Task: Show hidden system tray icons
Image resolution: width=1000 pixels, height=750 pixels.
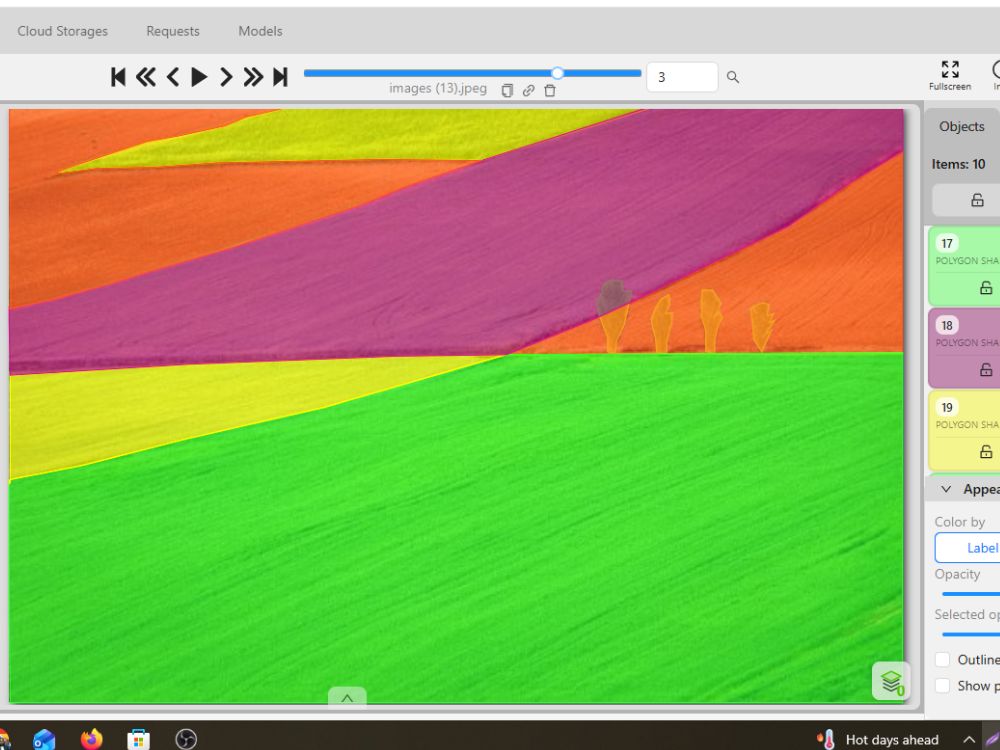Action: coord(968,740)
